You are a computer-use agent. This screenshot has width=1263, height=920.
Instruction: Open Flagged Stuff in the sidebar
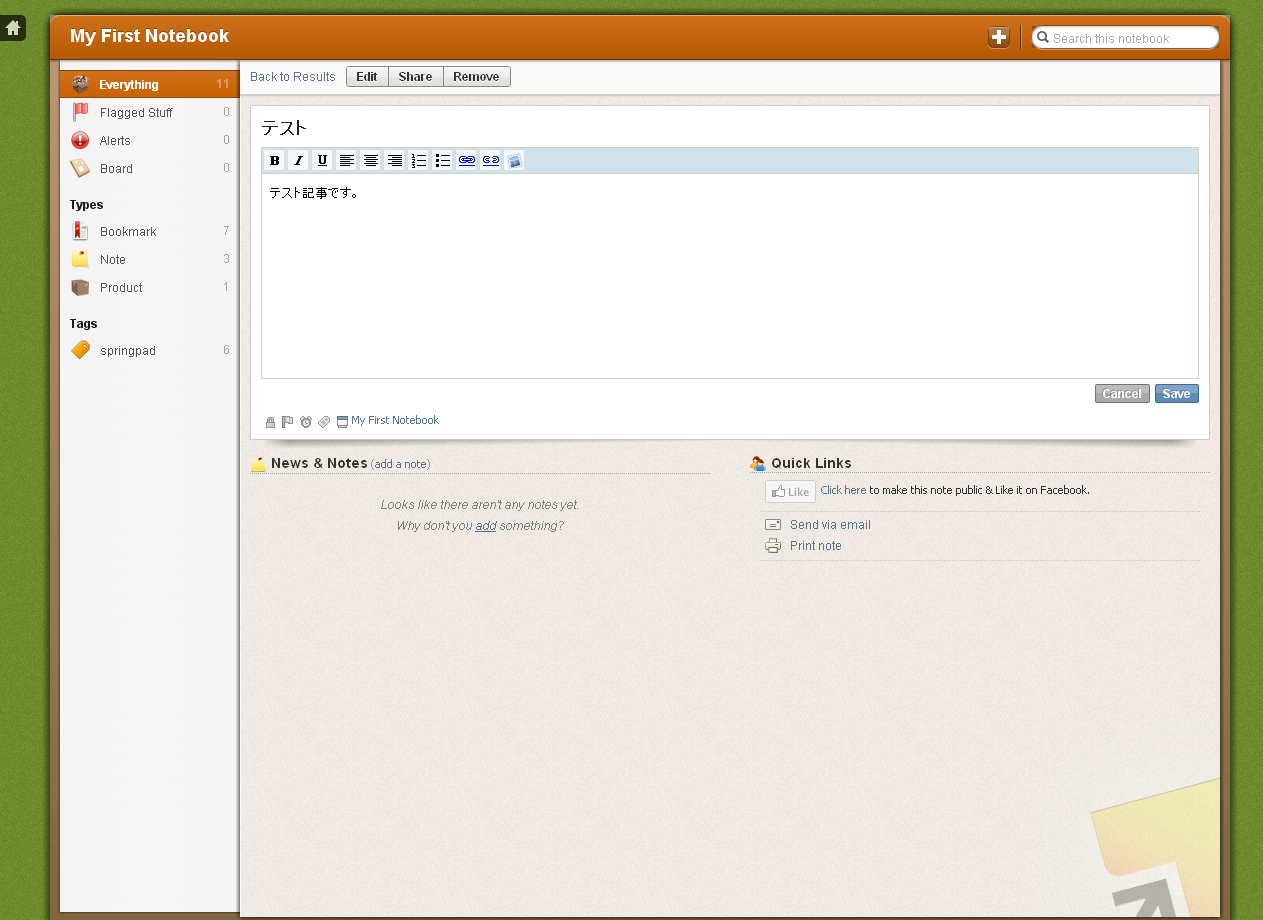point(149,112)
